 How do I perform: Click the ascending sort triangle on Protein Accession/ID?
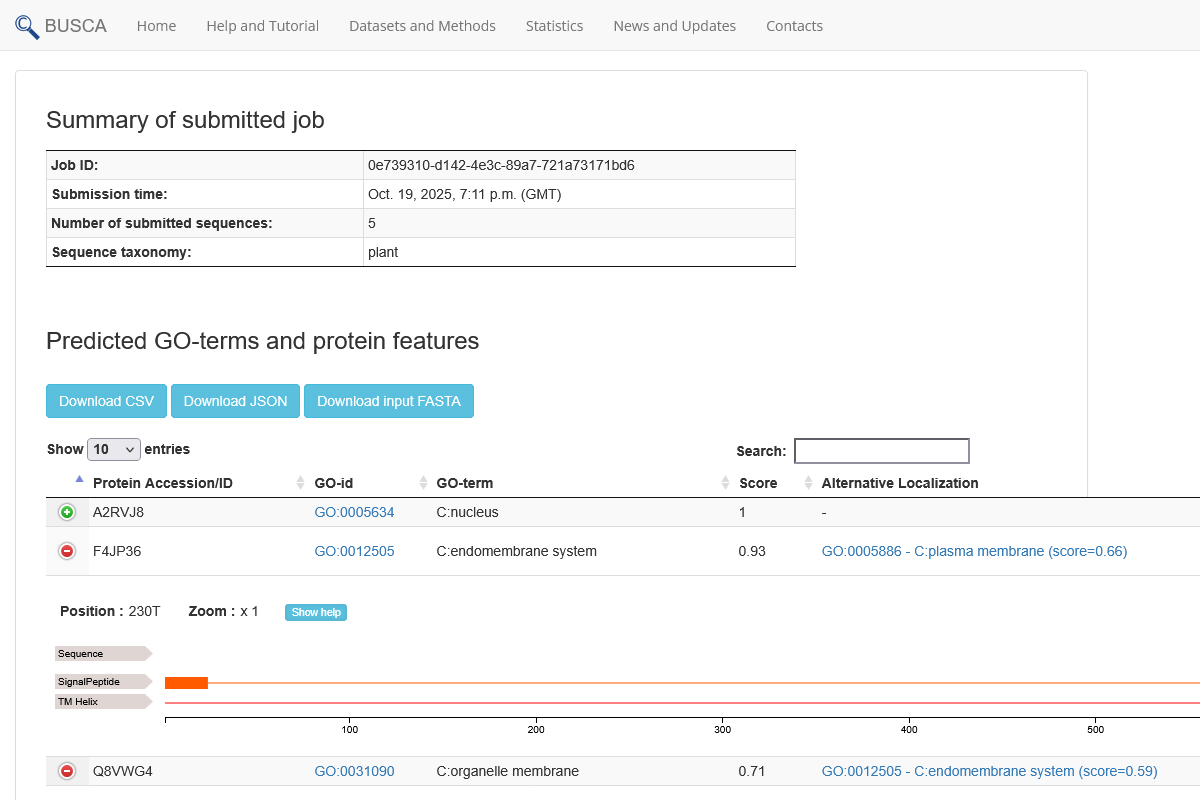81,478
